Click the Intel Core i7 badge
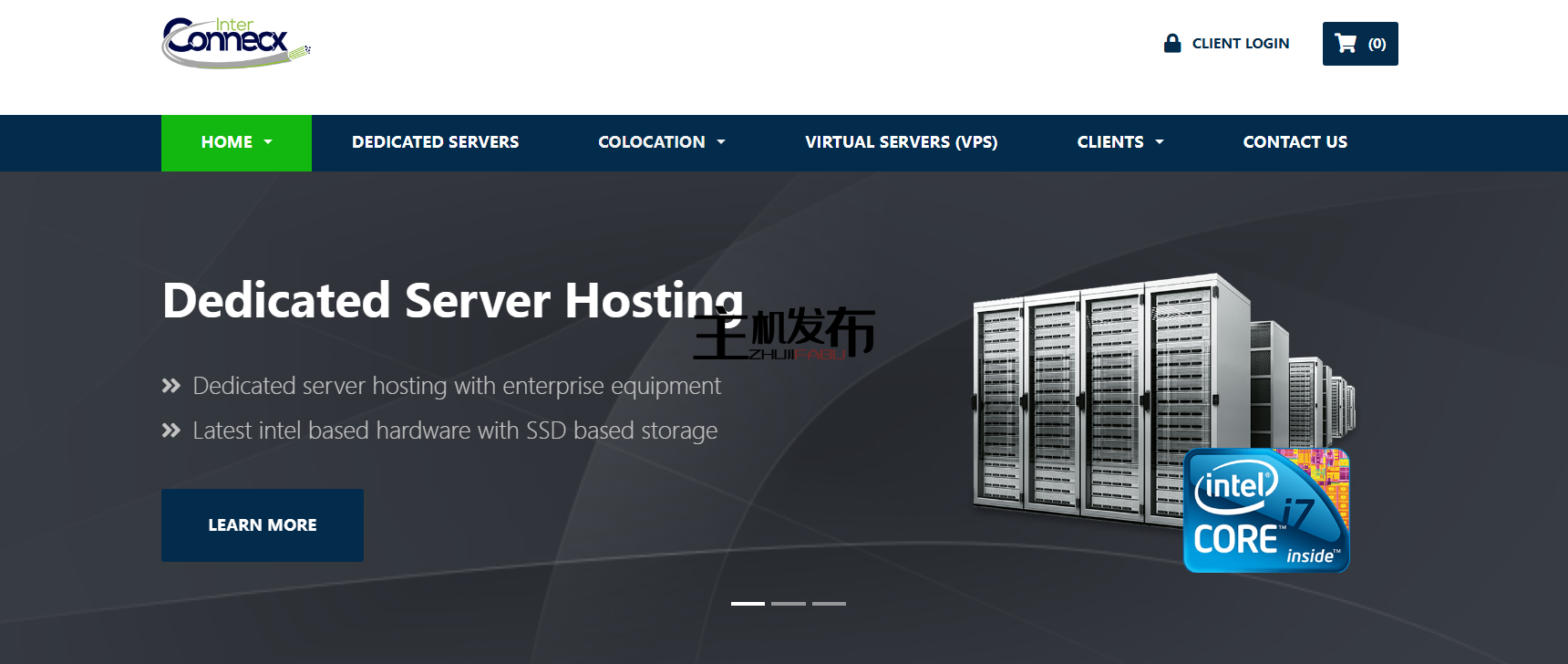This screenshot has width=1568, height=664. (1266, 511)
